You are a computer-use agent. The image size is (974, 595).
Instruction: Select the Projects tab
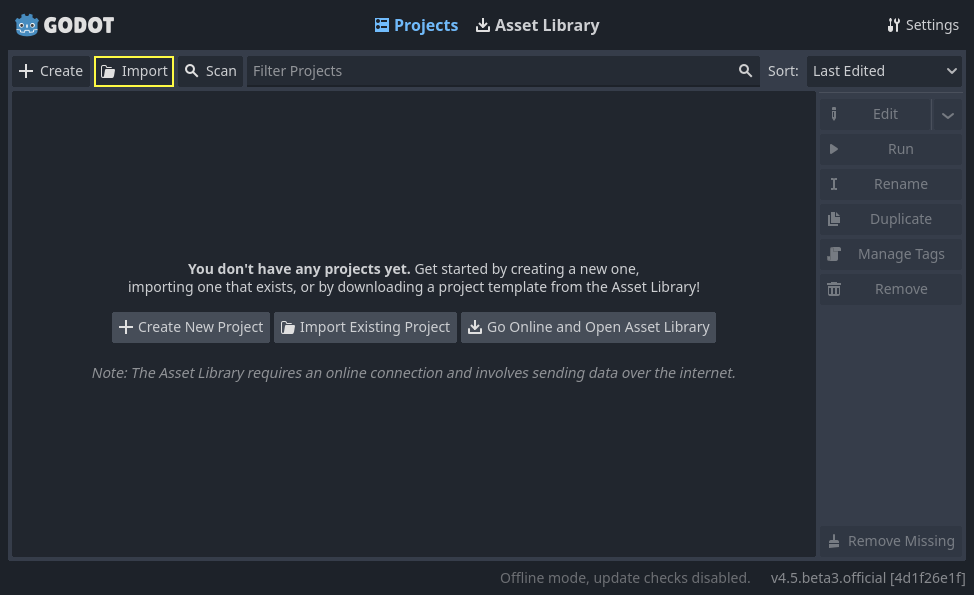pos(416,25)
